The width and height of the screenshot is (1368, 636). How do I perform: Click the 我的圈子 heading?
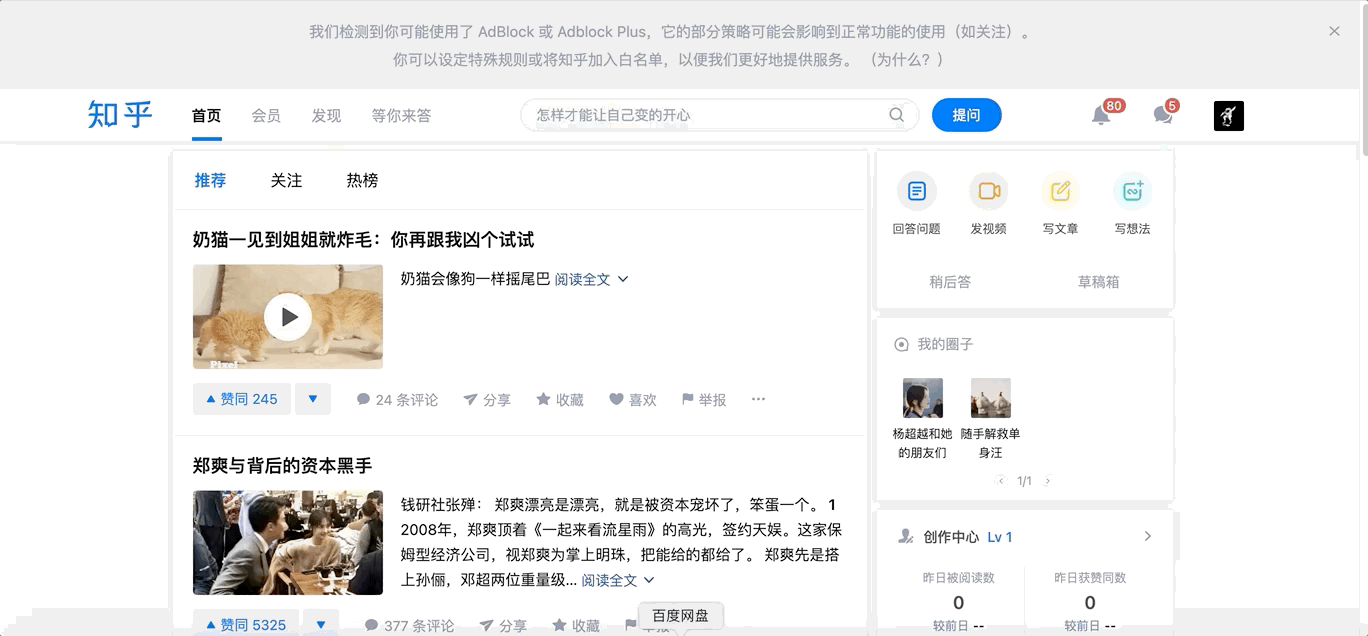(x=945, y=344)
